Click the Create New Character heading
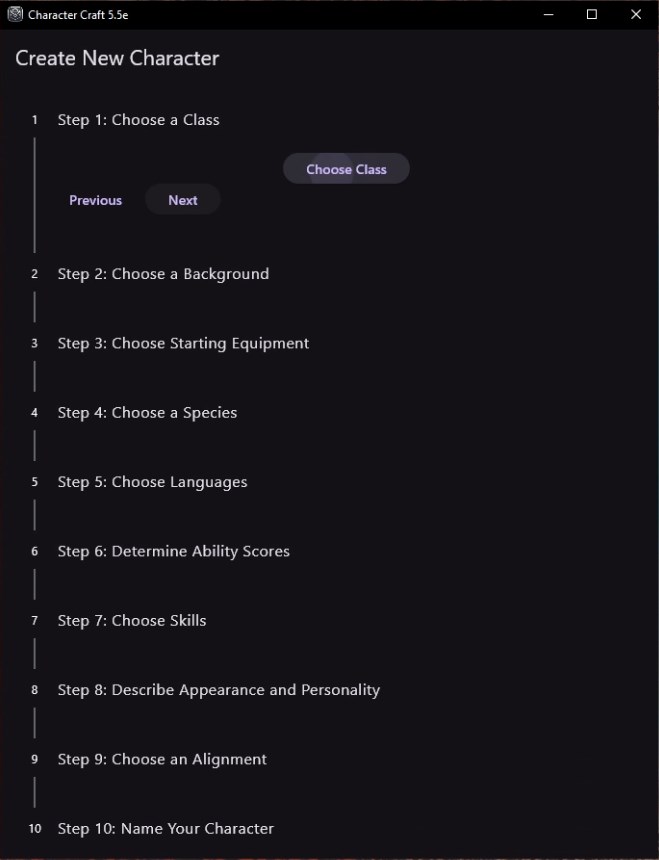The width and height of the screenshot is (659, 860). (x=117, y=59)
